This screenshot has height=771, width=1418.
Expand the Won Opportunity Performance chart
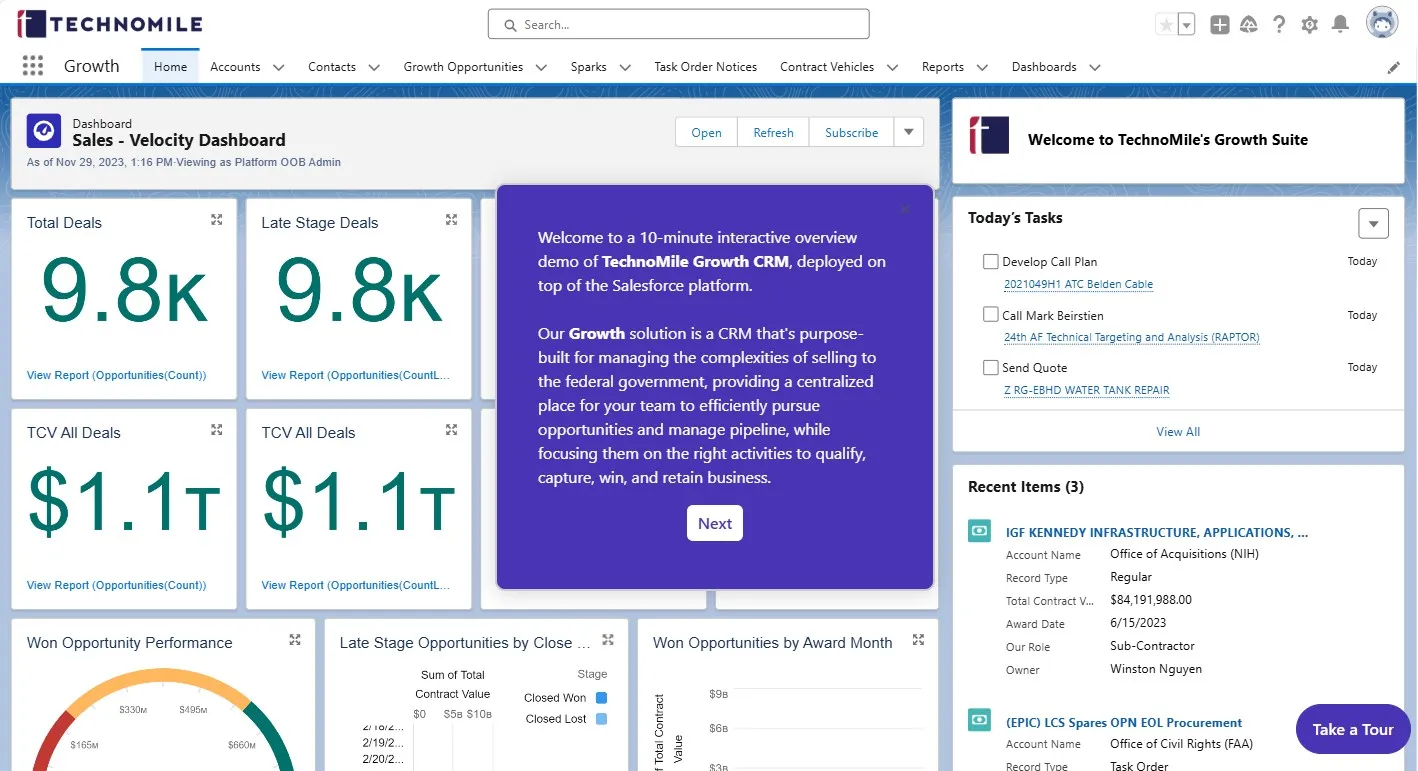coord(295,640)
